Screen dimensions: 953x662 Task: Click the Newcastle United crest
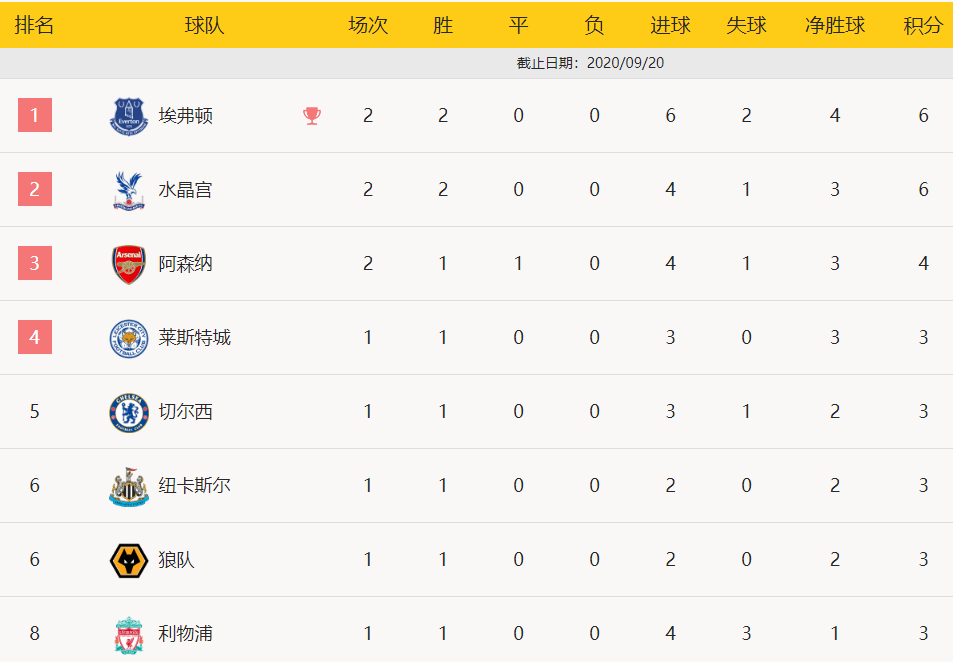point(129,486)
